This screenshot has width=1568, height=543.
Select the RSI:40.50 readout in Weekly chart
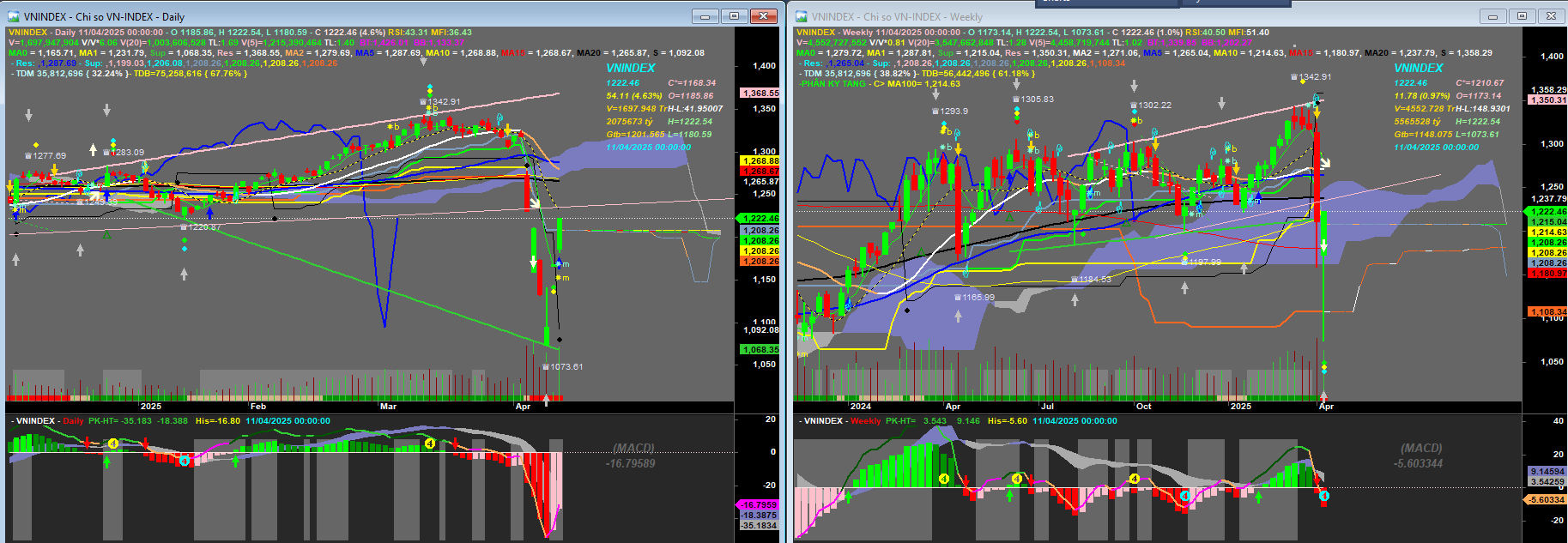pyautogui.click(x=1207, y=33)
